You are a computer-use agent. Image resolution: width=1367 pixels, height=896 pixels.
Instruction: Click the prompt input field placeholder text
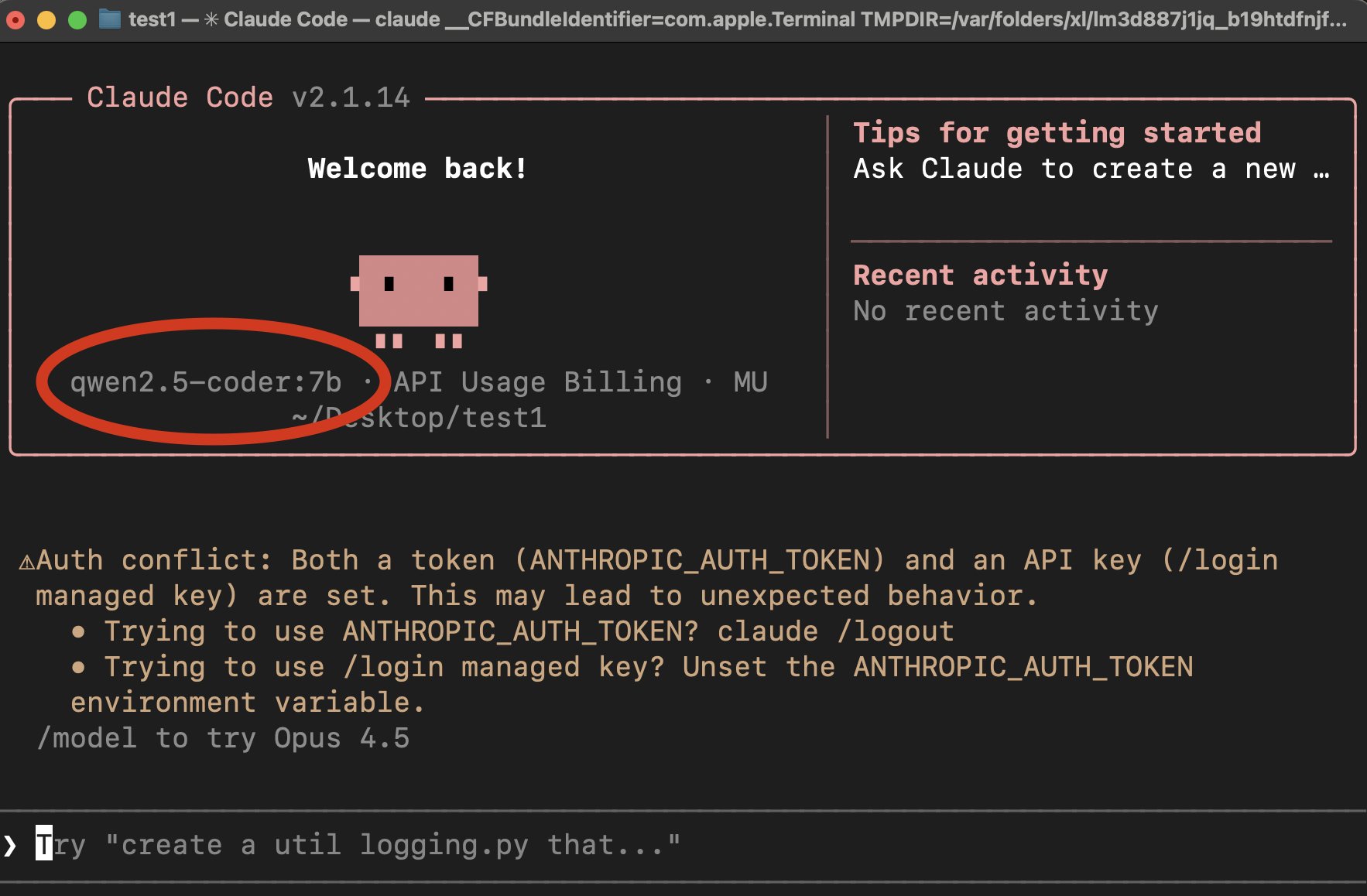(x=358, y=845)
